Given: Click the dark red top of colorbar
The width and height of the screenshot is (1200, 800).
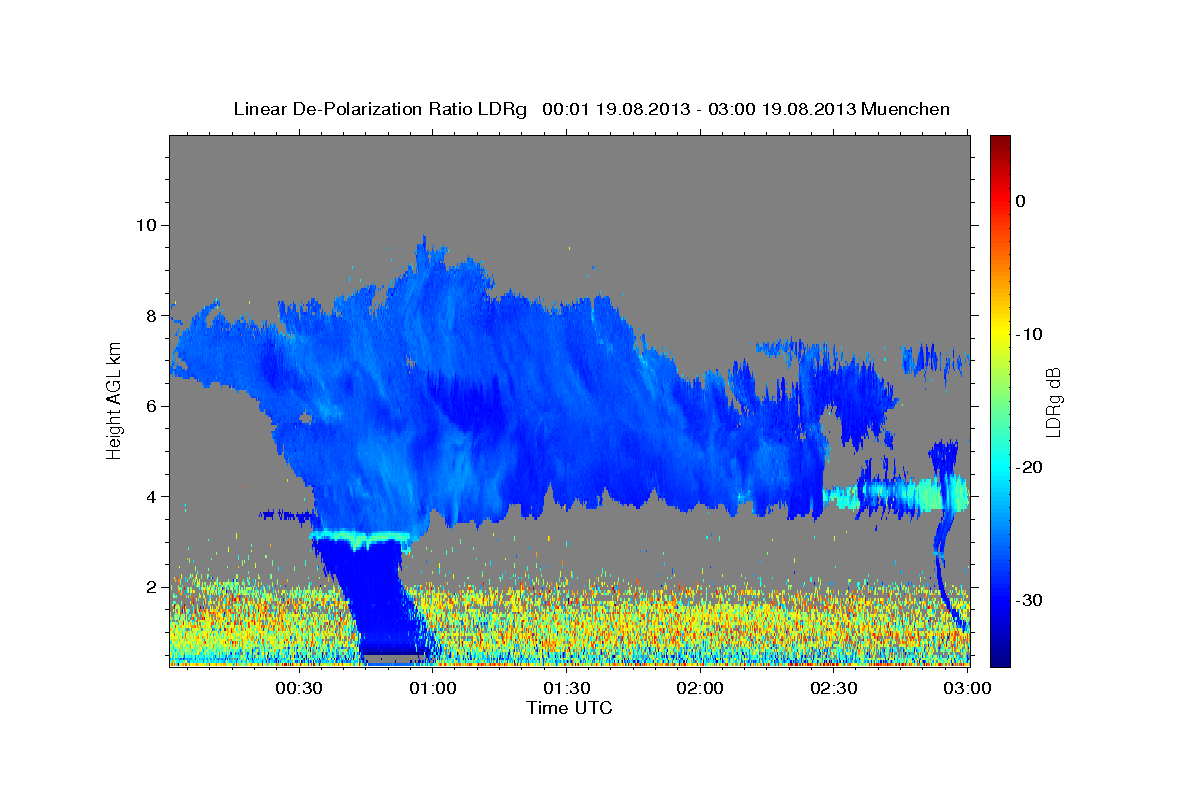Looking at the screenshot, I should click(x=1000, y=143).
